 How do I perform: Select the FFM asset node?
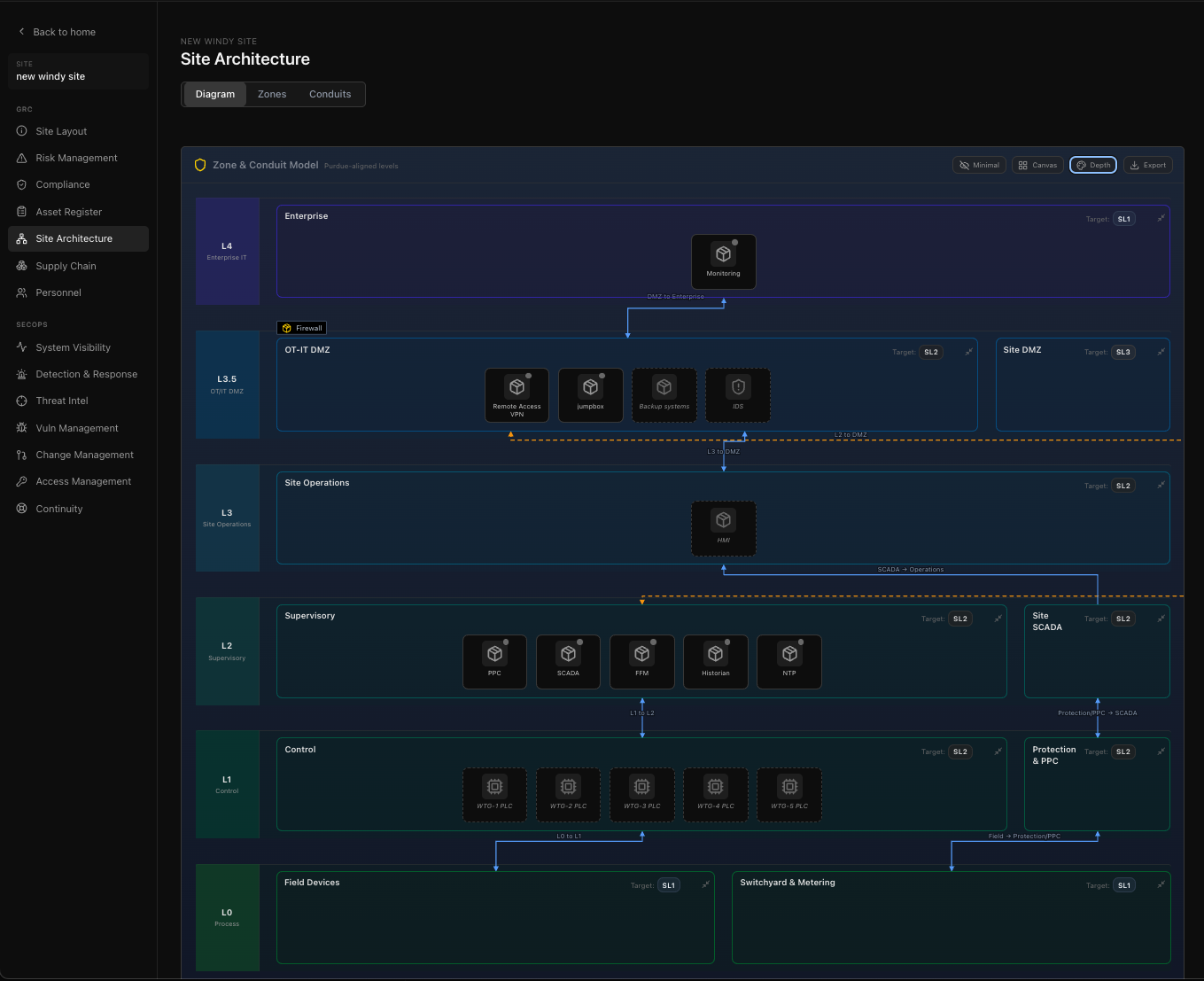click(x=641, y=662)
